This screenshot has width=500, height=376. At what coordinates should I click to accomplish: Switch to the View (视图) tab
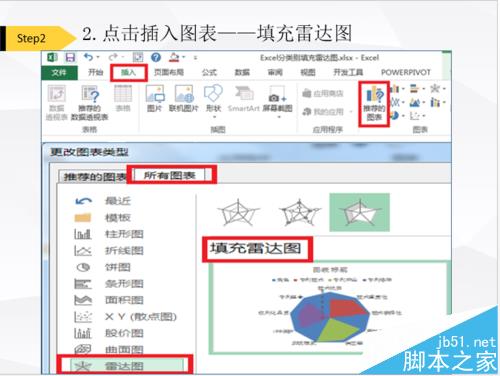308,72
